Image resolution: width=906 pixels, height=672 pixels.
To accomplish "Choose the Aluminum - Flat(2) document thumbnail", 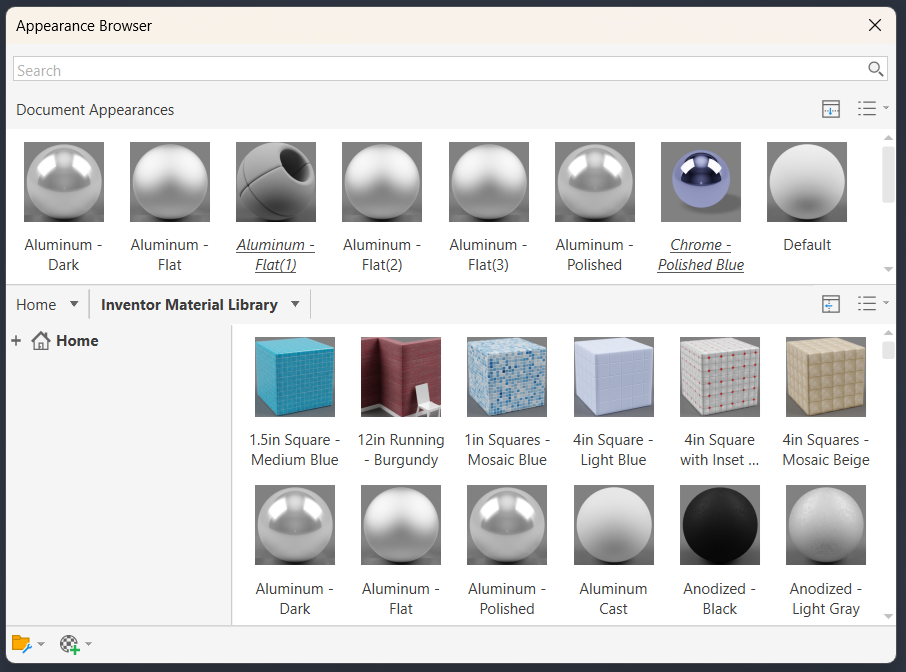I will (x=382, y=182).
